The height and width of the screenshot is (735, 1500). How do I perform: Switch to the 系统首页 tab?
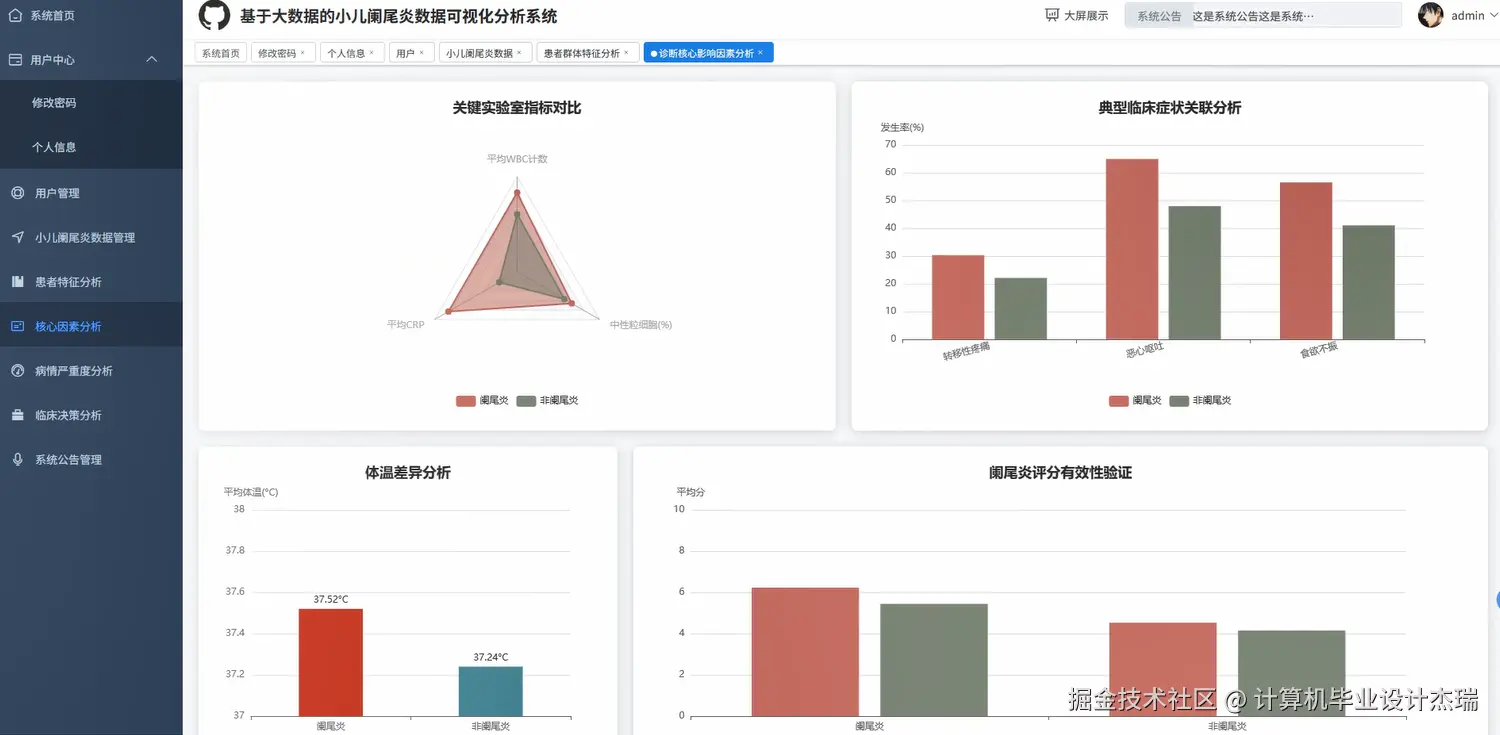220,53
